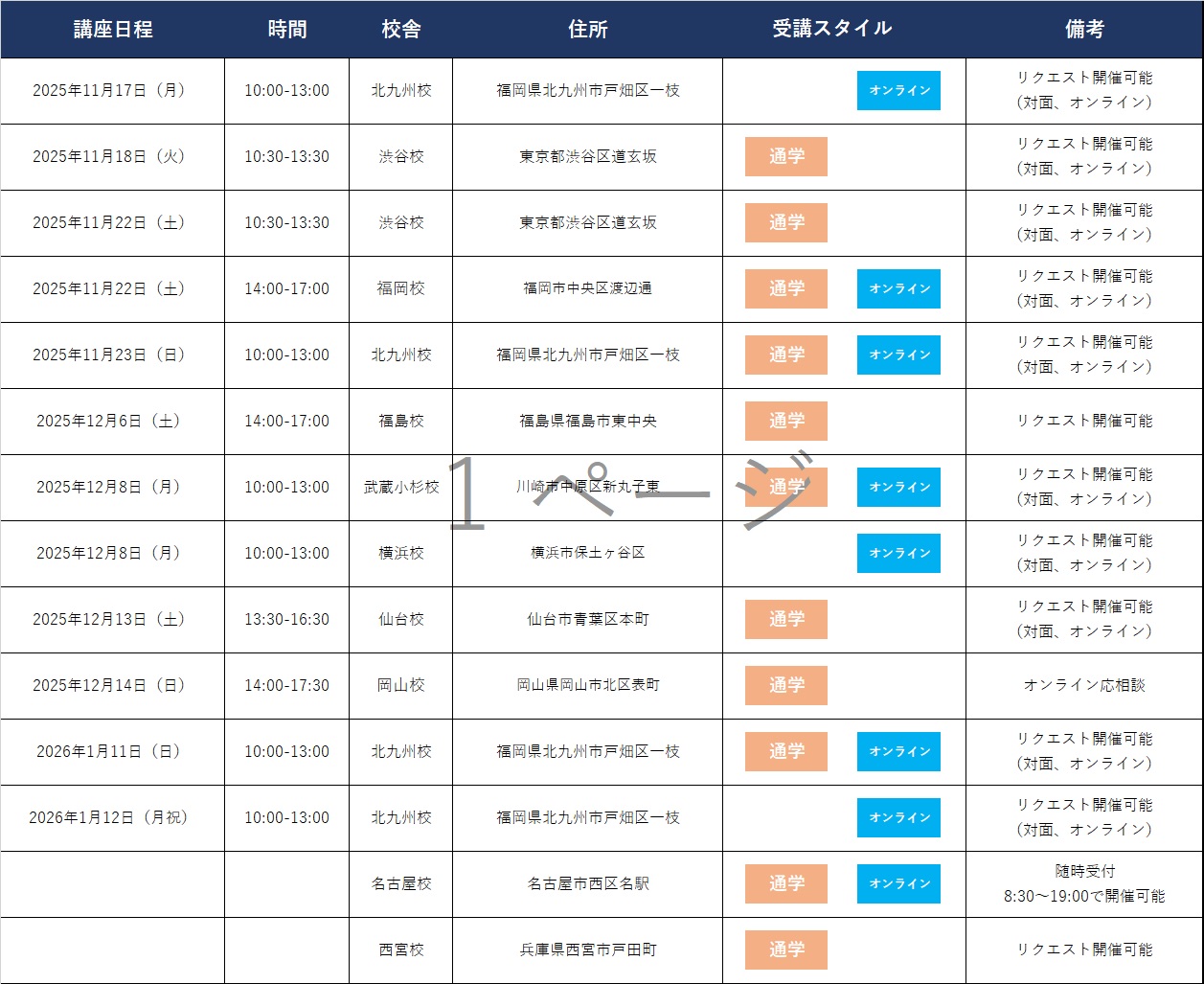Image resolution: width=1204 pixels, height=984 pixels.
Task: Click 通学 button for 福島校
Action: pos(786,422)
